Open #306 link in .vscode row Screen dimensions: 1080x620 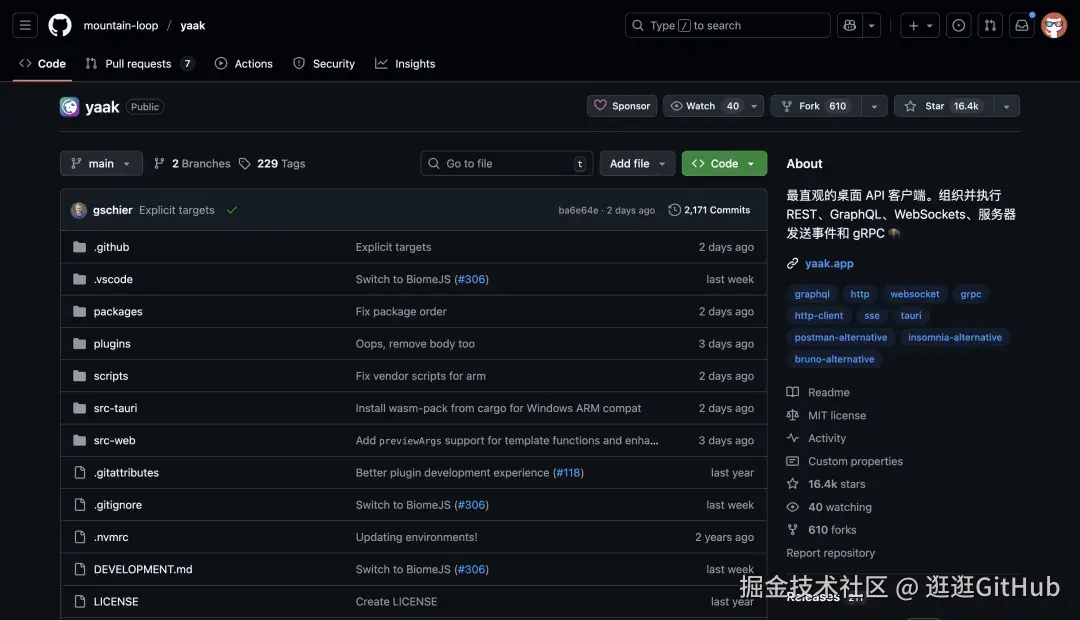coord(472,279)
